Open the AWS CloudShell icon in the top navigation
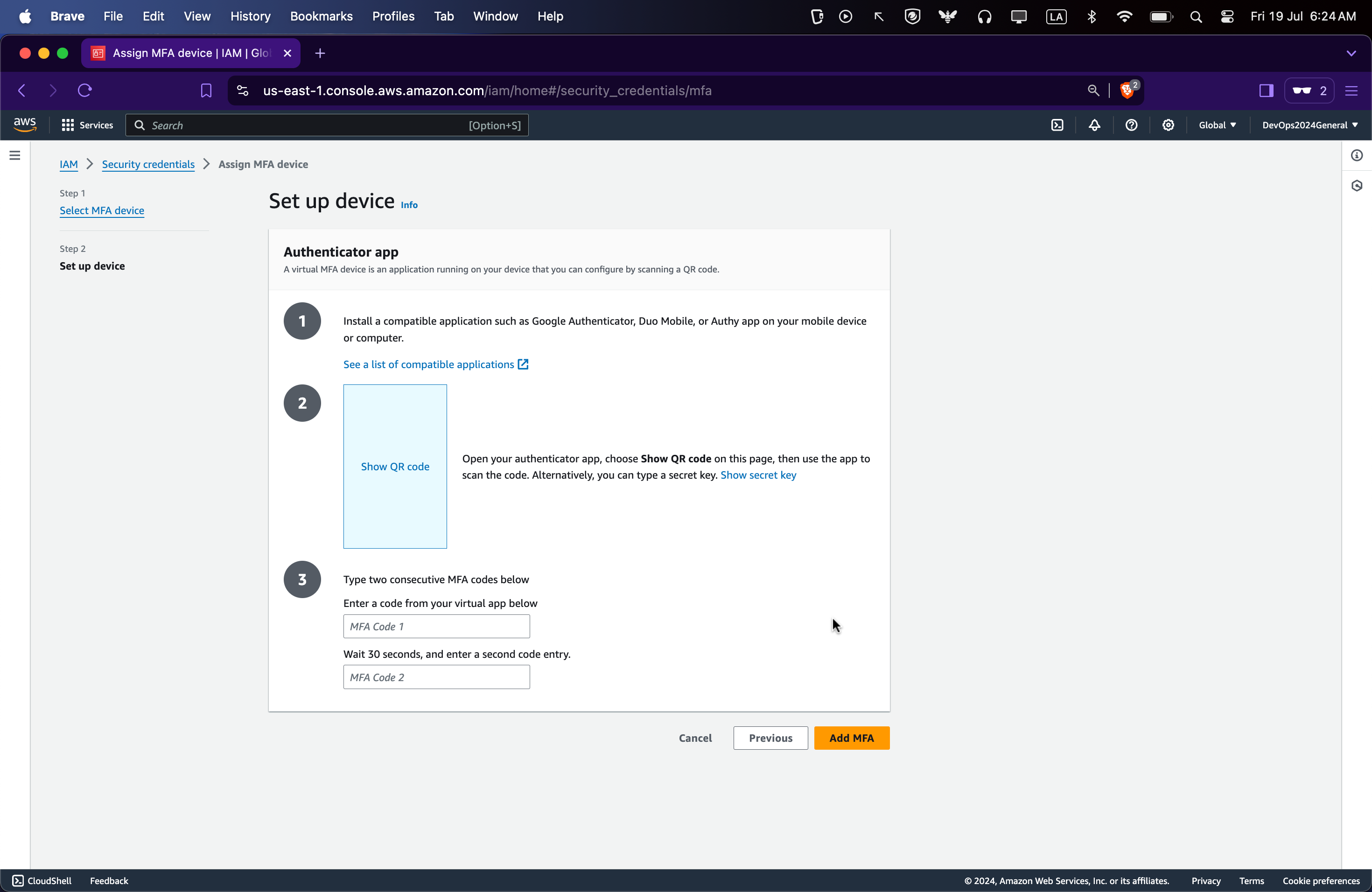This screenshot has width=1372, height=892. tap(1057, 125)
